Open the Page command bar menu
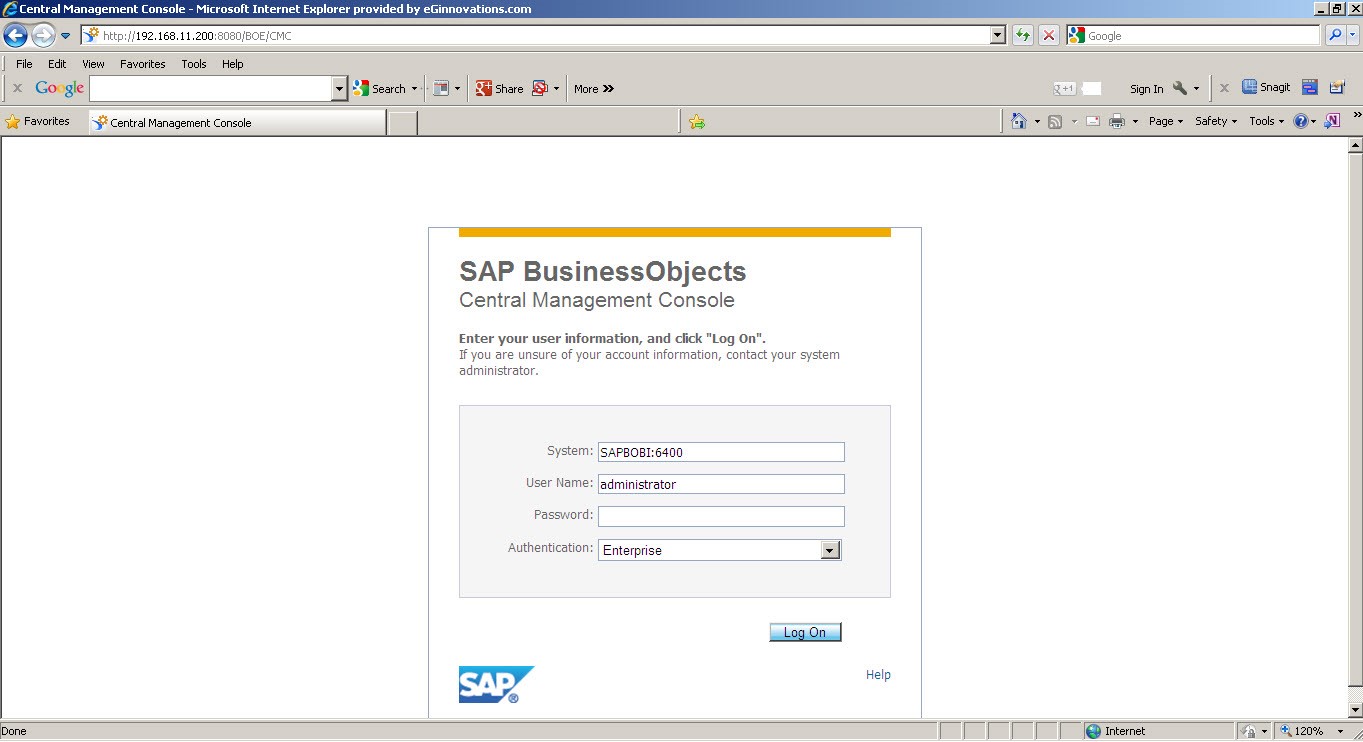 (x=1165, y=121)
